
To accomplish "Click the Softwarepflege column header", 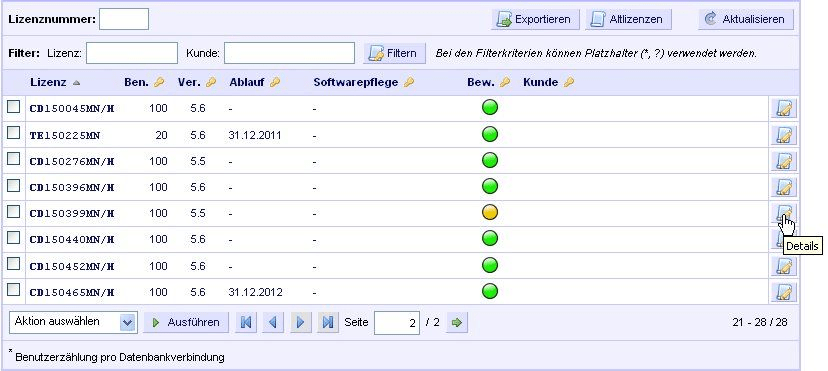I will tap(356, 82).
